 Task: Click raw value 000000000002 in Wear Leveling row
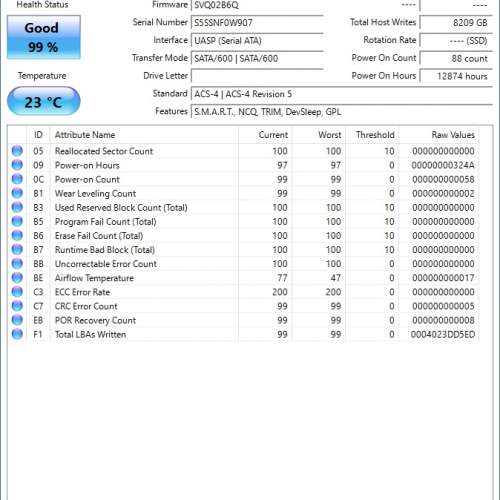point(443,193)
